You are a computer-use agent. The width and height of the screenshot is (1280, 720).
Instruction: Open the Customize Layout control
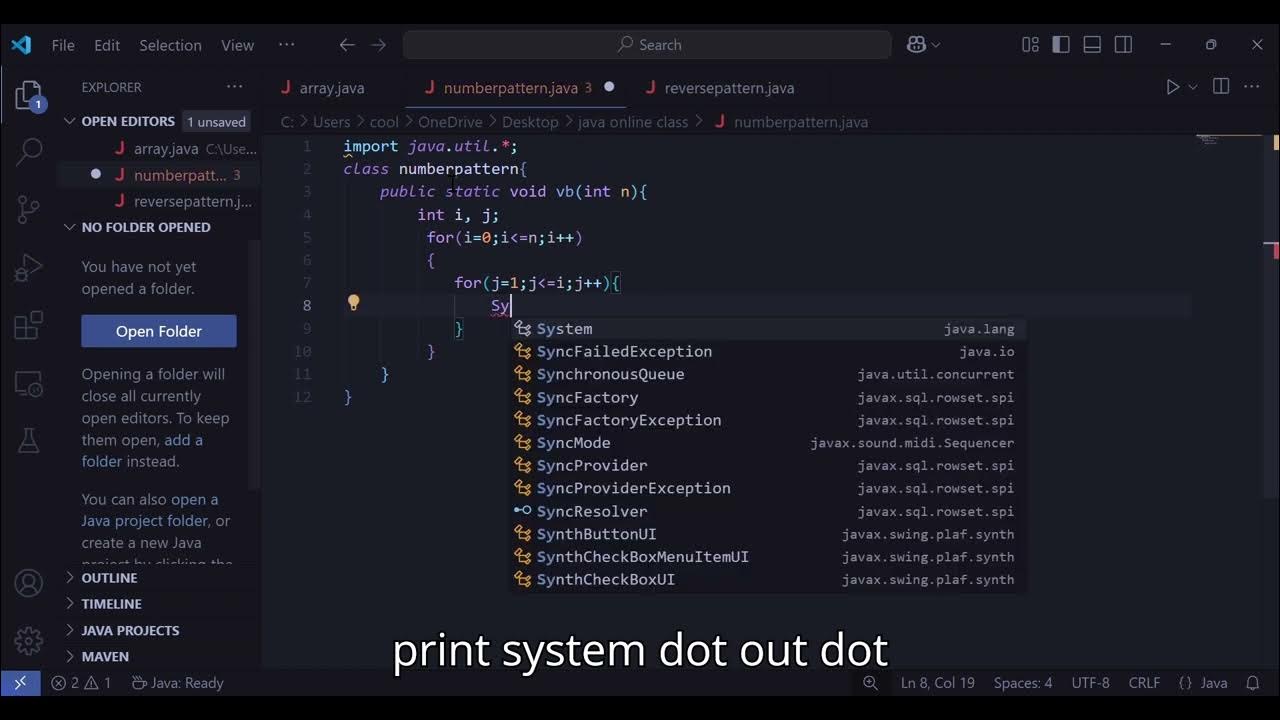tap(1030, 45)
